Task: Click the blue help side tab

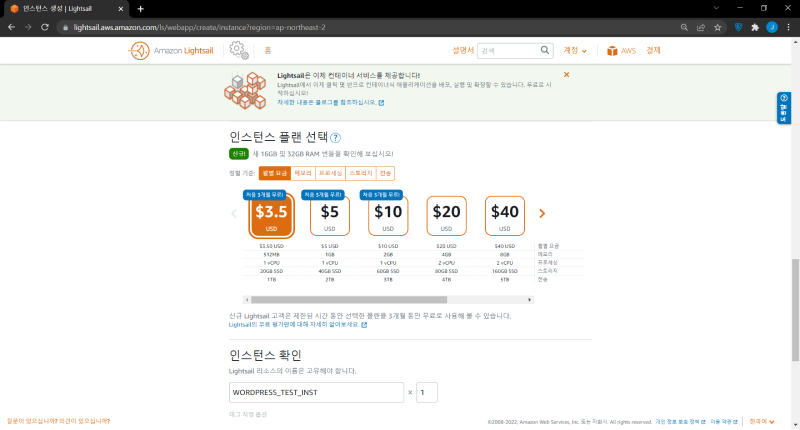Action: coord(784,108)
